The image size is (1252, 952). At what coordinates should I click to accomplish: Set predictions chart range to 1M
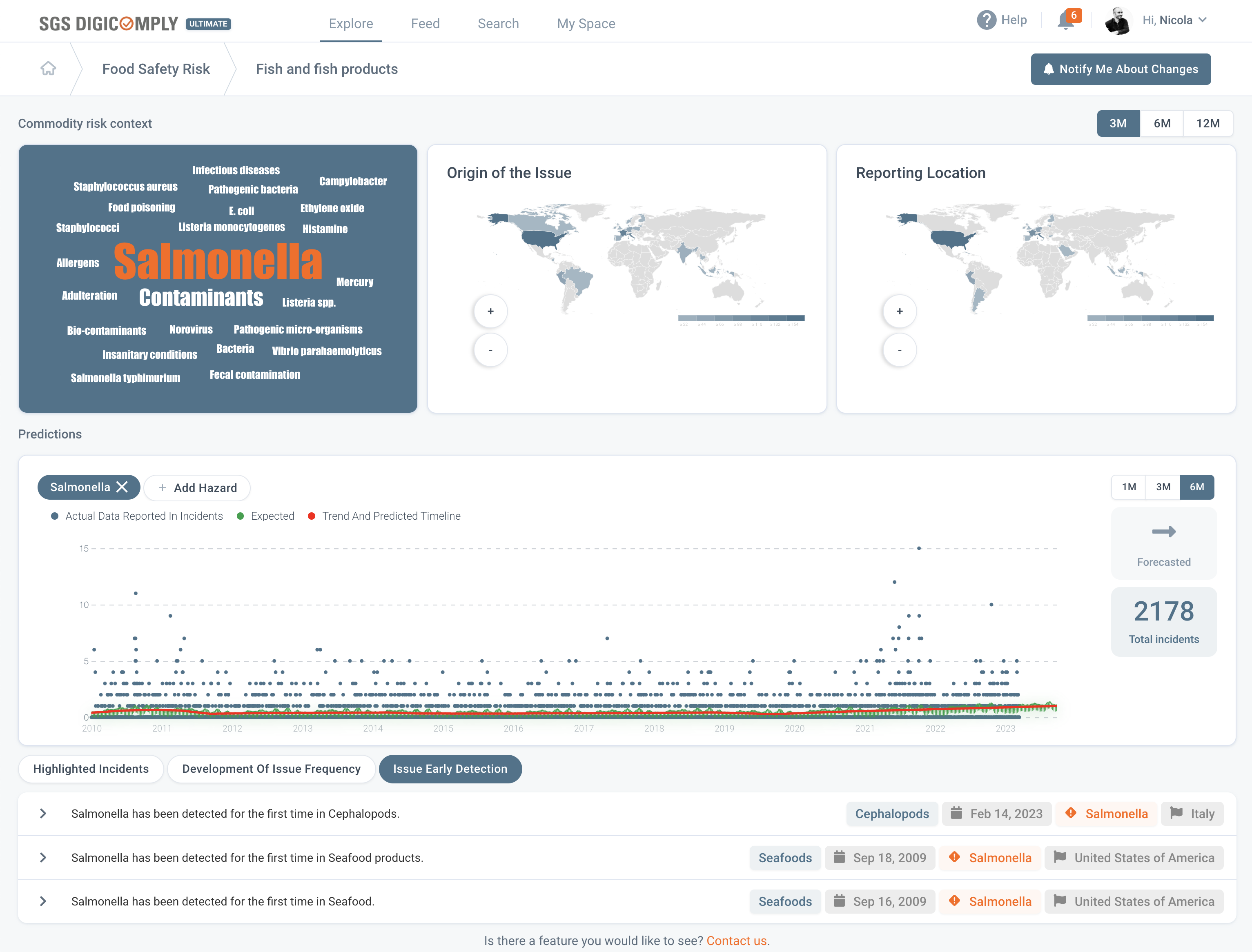[x=1128, y=487]
